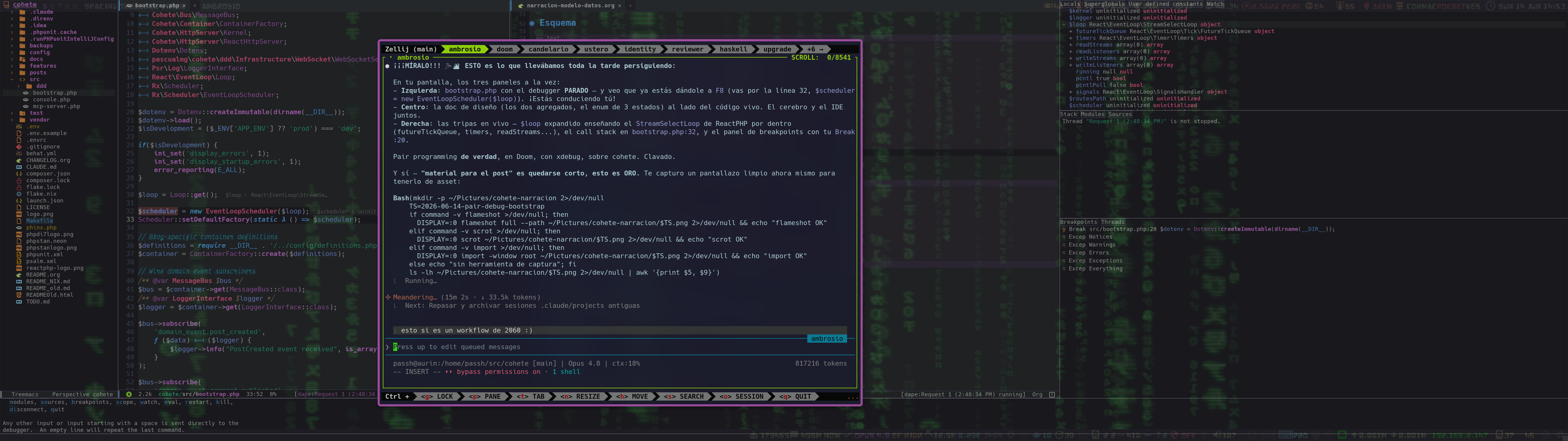Click the LOCK mode button in Zellij
The height and width of the screenshot is (441, 1568).
pyautogui.click(x=438, y=397)
